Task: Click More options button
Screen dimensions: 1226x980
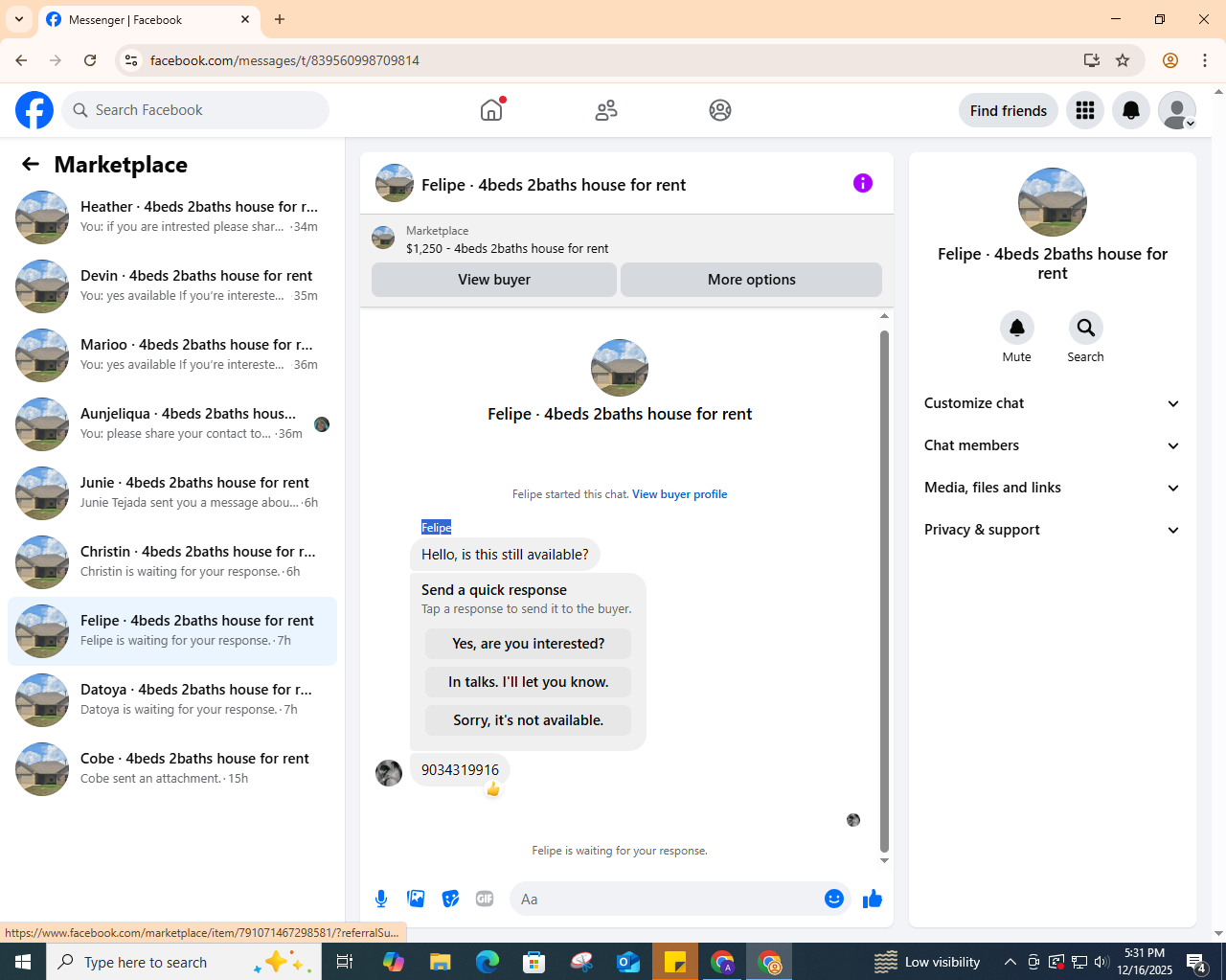Action: [752, 280]
